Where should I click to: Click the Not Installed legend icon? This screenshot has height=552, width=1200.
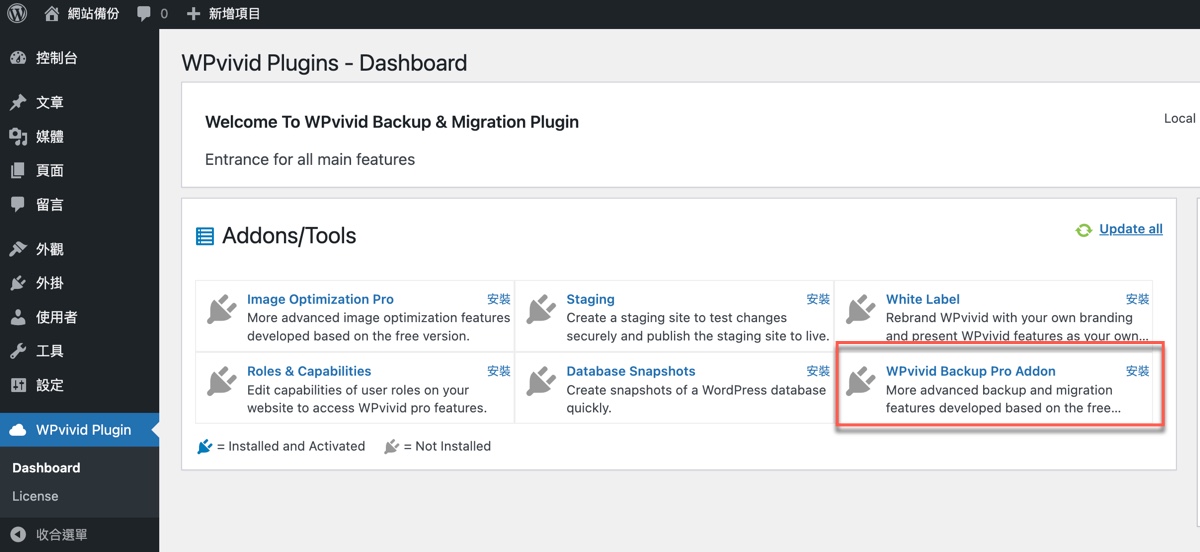click(x=392, y=446)
